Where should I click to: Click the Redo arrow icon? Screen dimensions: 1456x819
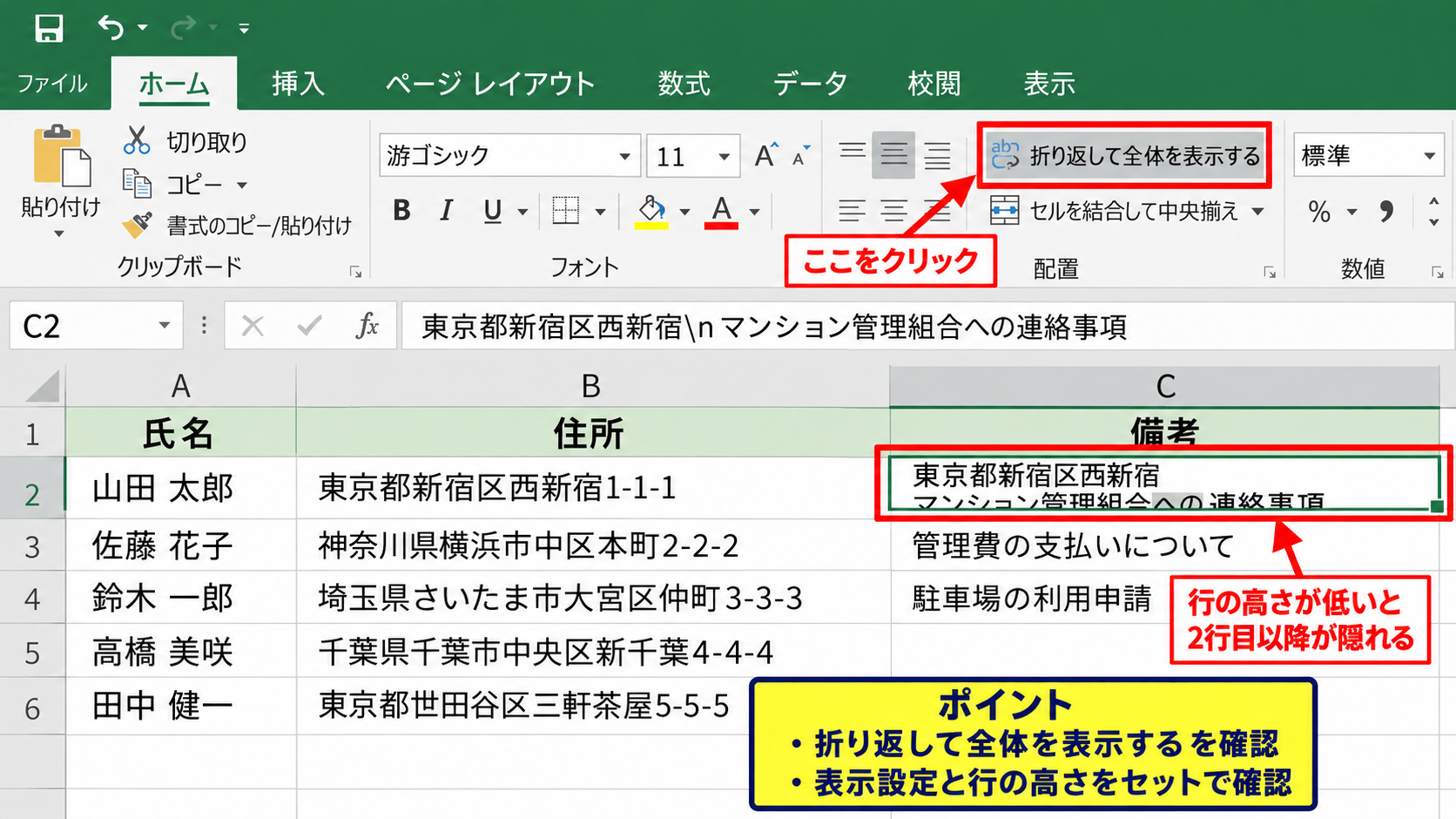pyautogui.click(x=183, y=28)
